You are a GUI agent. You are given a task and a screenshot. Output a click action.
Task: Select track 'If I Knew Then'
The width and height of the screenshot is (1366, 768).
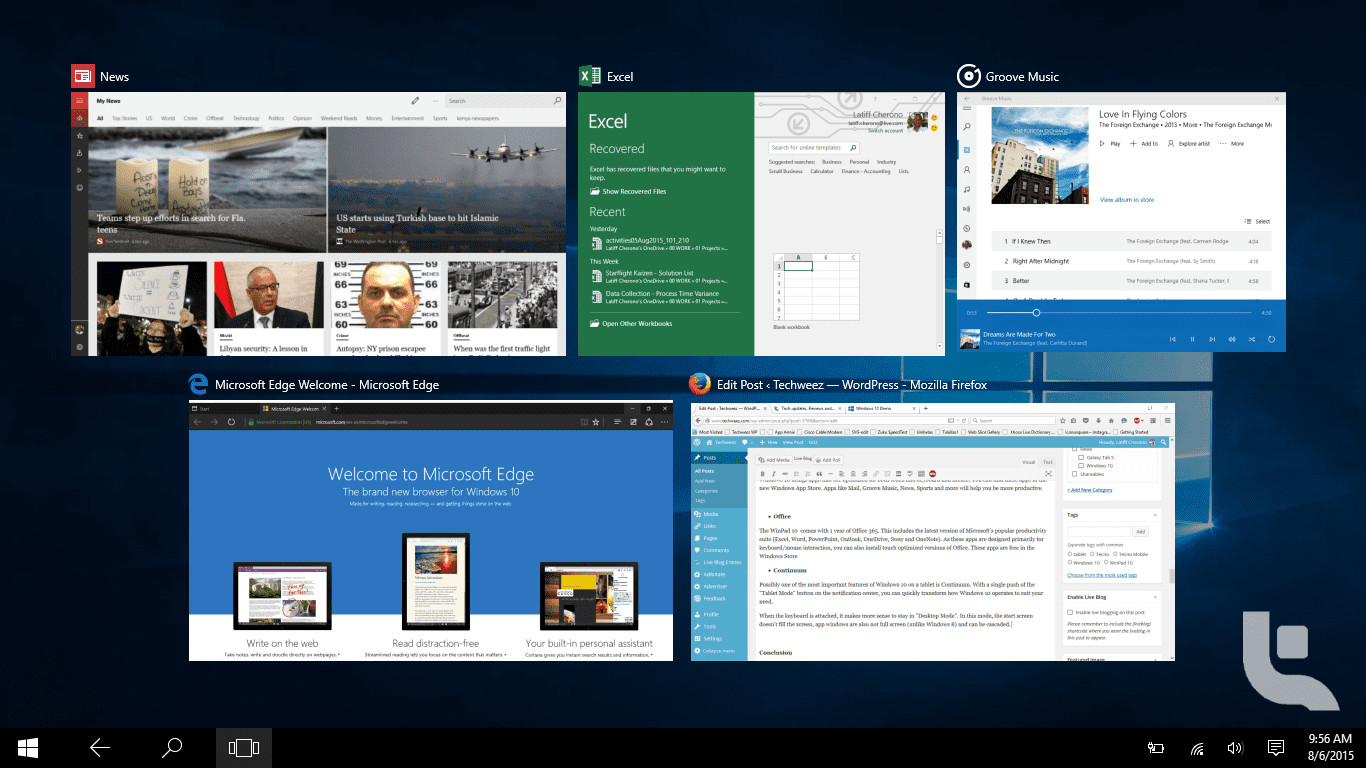click(x=1132, y=241)
